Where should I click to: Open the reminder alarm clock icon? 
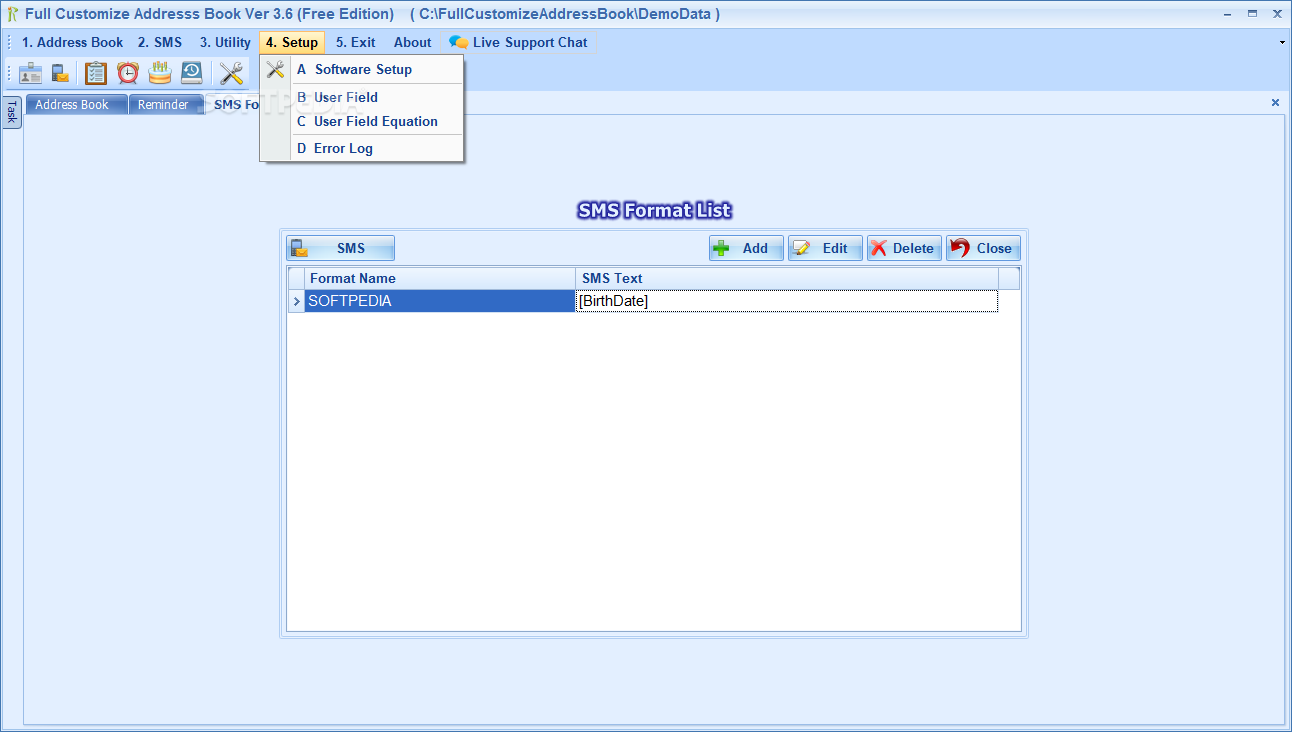pos(128,73)
